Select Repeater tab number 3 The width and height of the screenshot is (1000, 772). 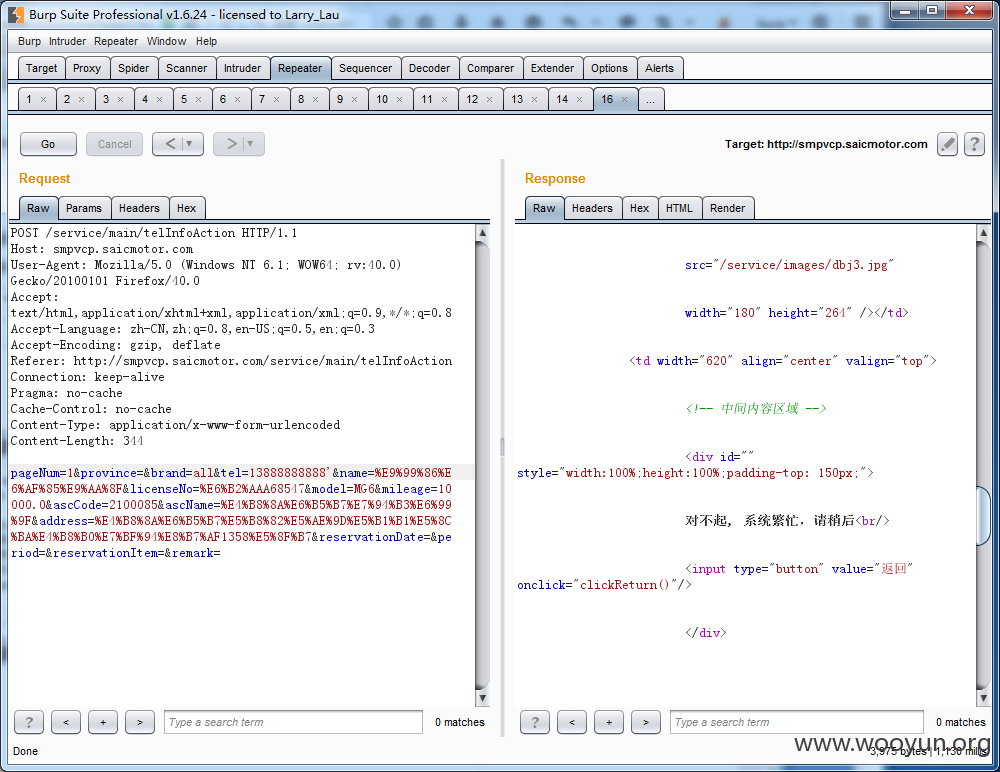(106, 100)
